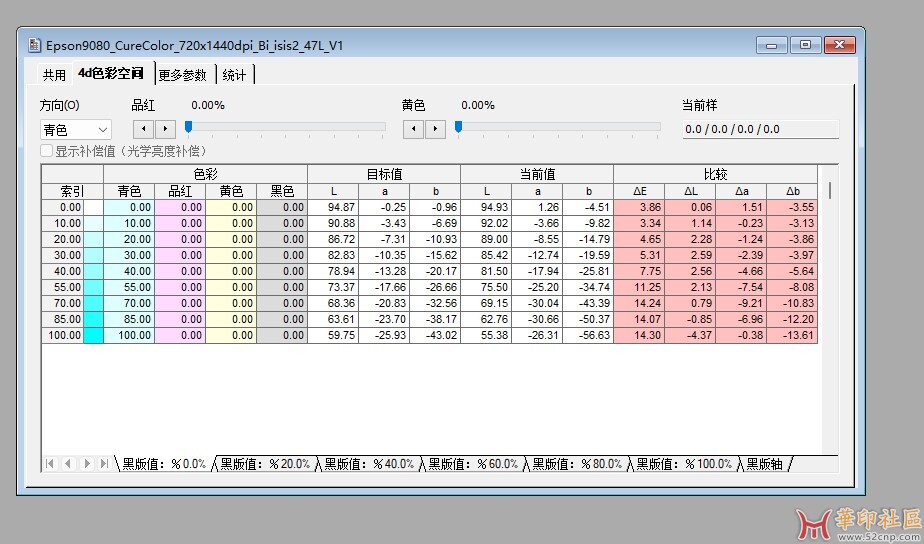Click the Δb column header
924x544 pixels.
[793, 192]
